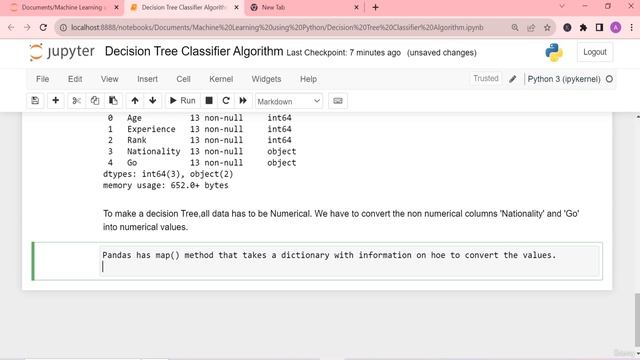Click the site information icon
The width and height of the screenshot is (640, 360).
coord(63,27)
